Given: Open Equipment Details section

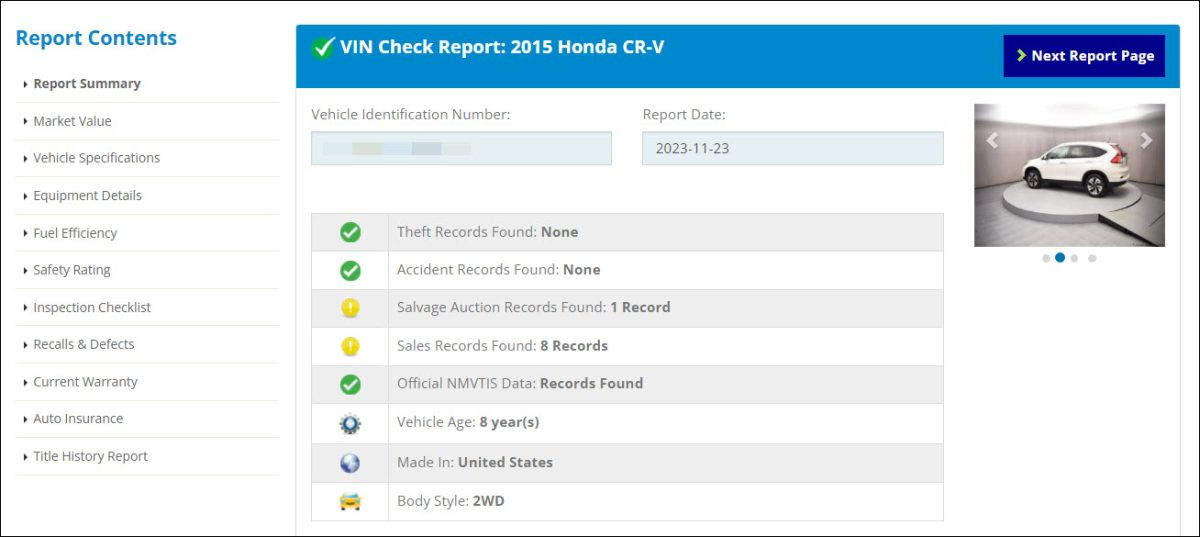Looking at the screenshot, I should pos(87,196).
